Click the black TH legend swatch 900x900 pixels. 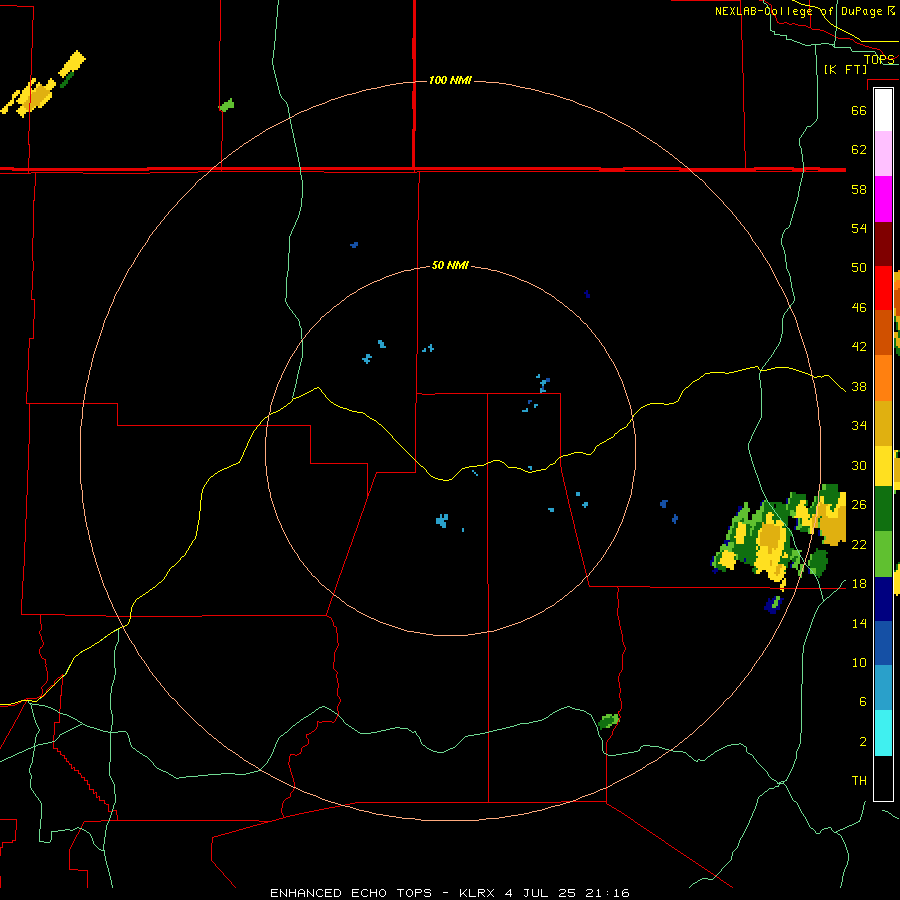(883, 778)
